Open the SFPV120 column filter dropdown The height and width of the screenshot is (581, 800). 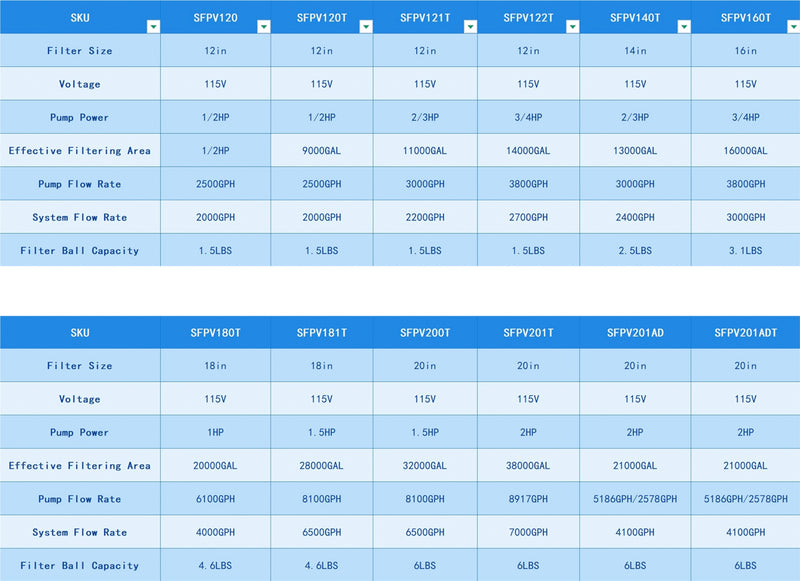click(x=264, y=27)
